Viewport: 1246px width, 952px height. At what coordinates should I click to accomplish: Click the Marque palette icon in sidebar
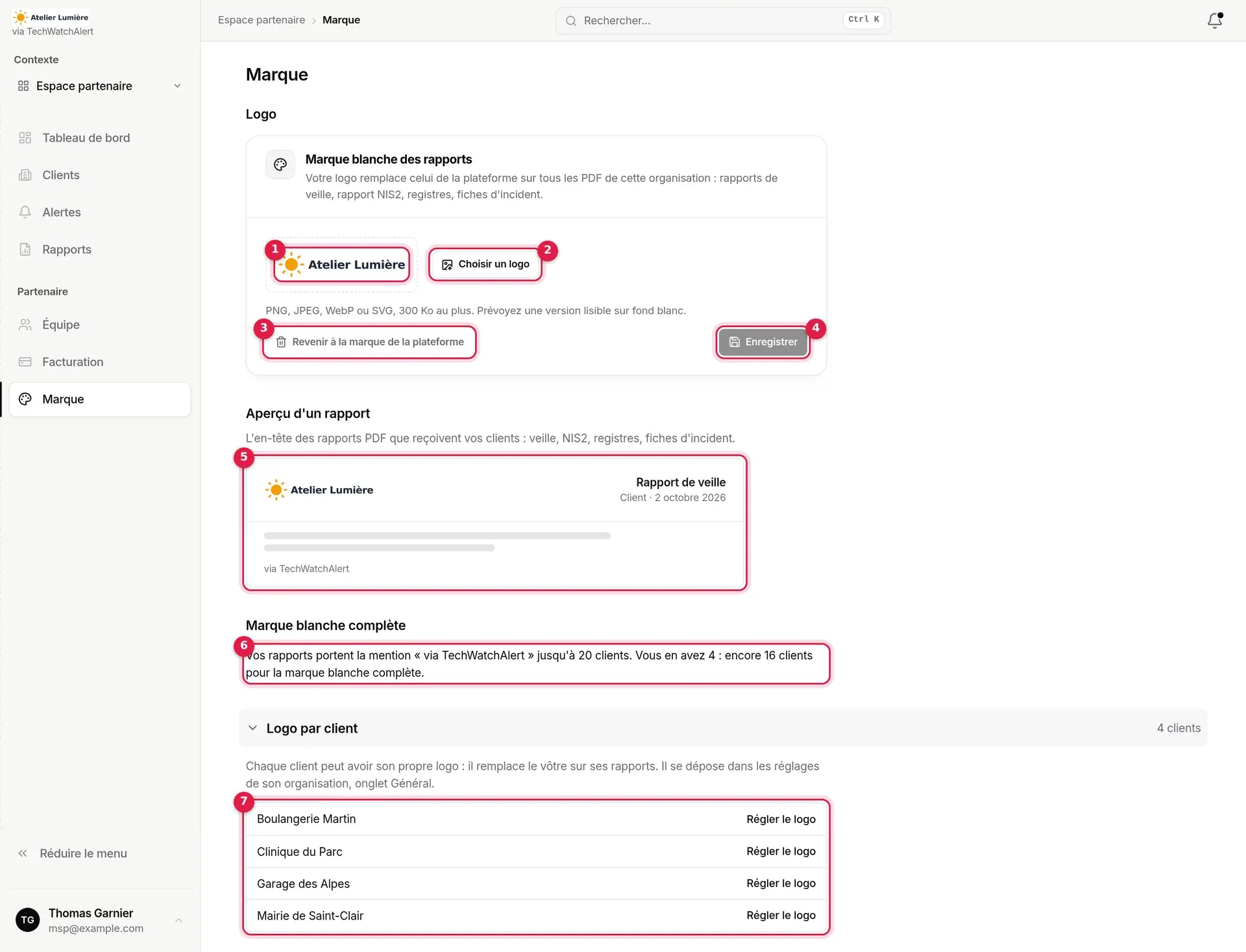(x=25, y=399)
